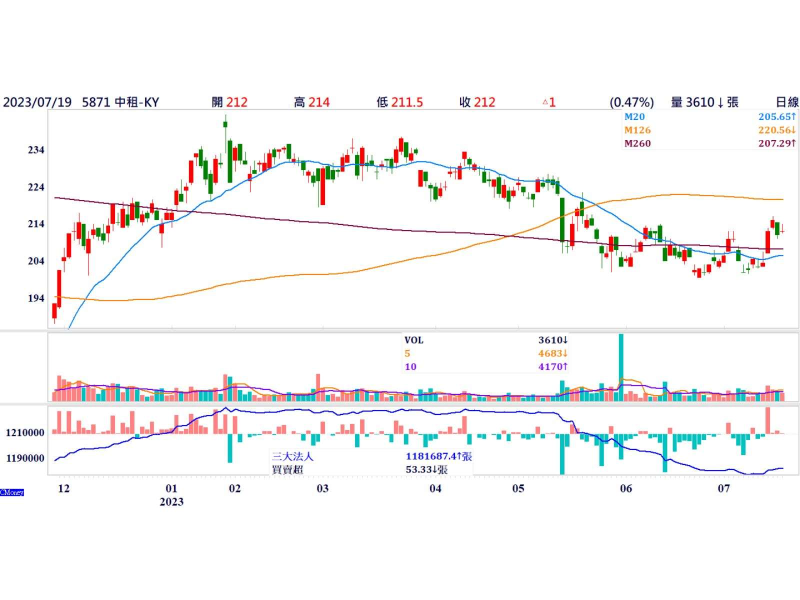Click the VOL value 3610
This screenshot has height=600, width=800.
[553, 340]
